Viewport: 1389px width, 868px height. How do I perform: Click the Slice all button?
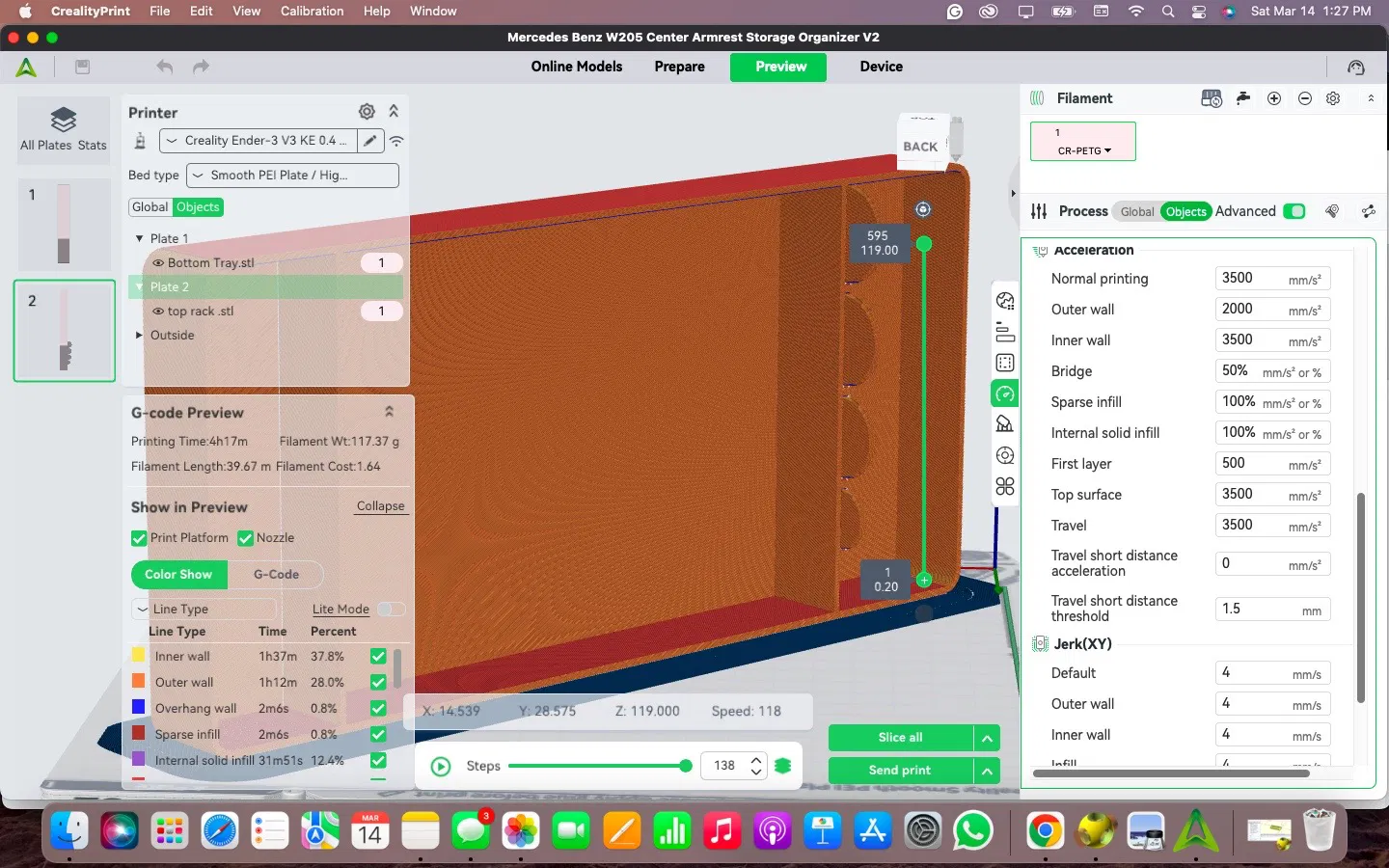[901, 738]
